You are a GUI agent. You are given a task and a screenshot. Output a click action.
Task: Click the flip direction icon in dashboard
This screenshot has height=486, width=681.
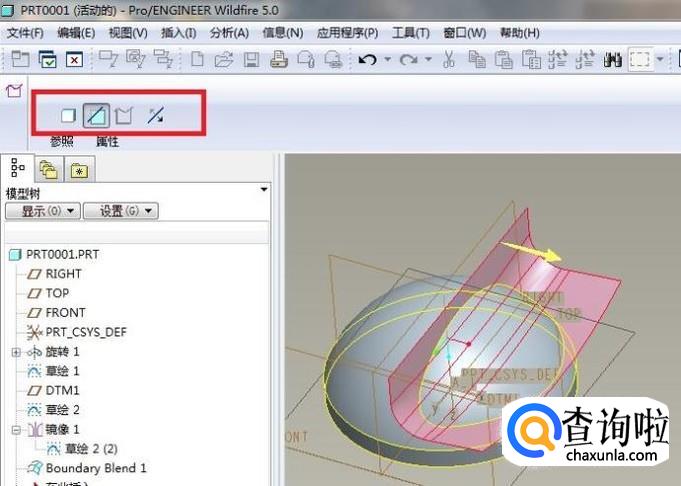[155, 116]
